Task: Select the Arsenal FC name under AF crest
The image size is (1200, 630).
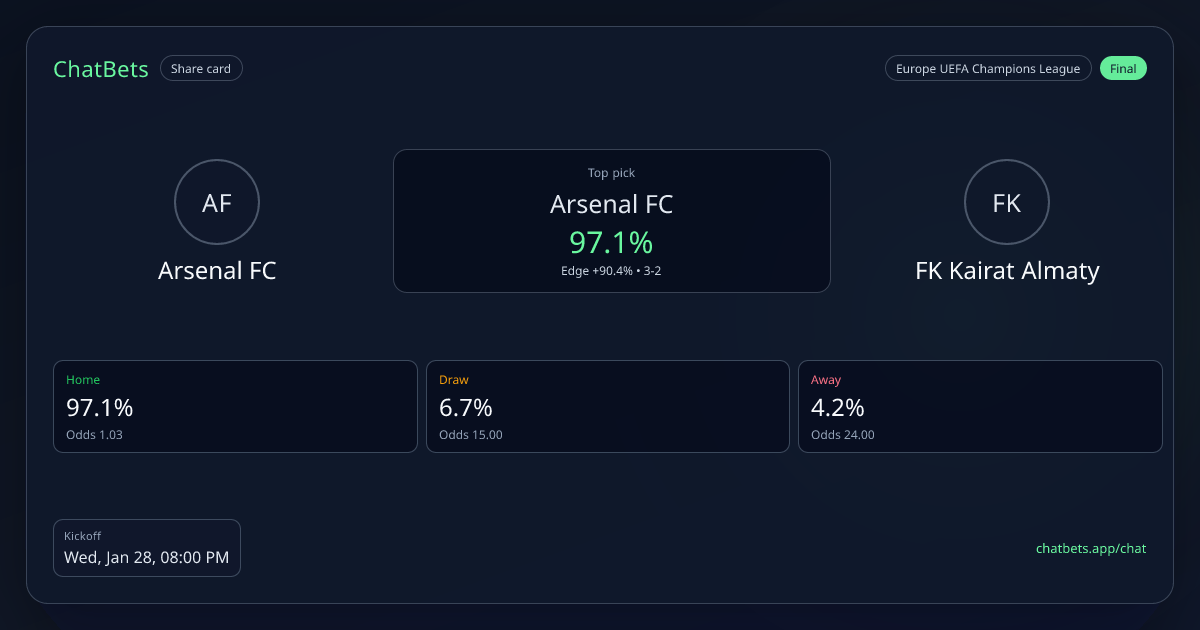Action: 217,271
